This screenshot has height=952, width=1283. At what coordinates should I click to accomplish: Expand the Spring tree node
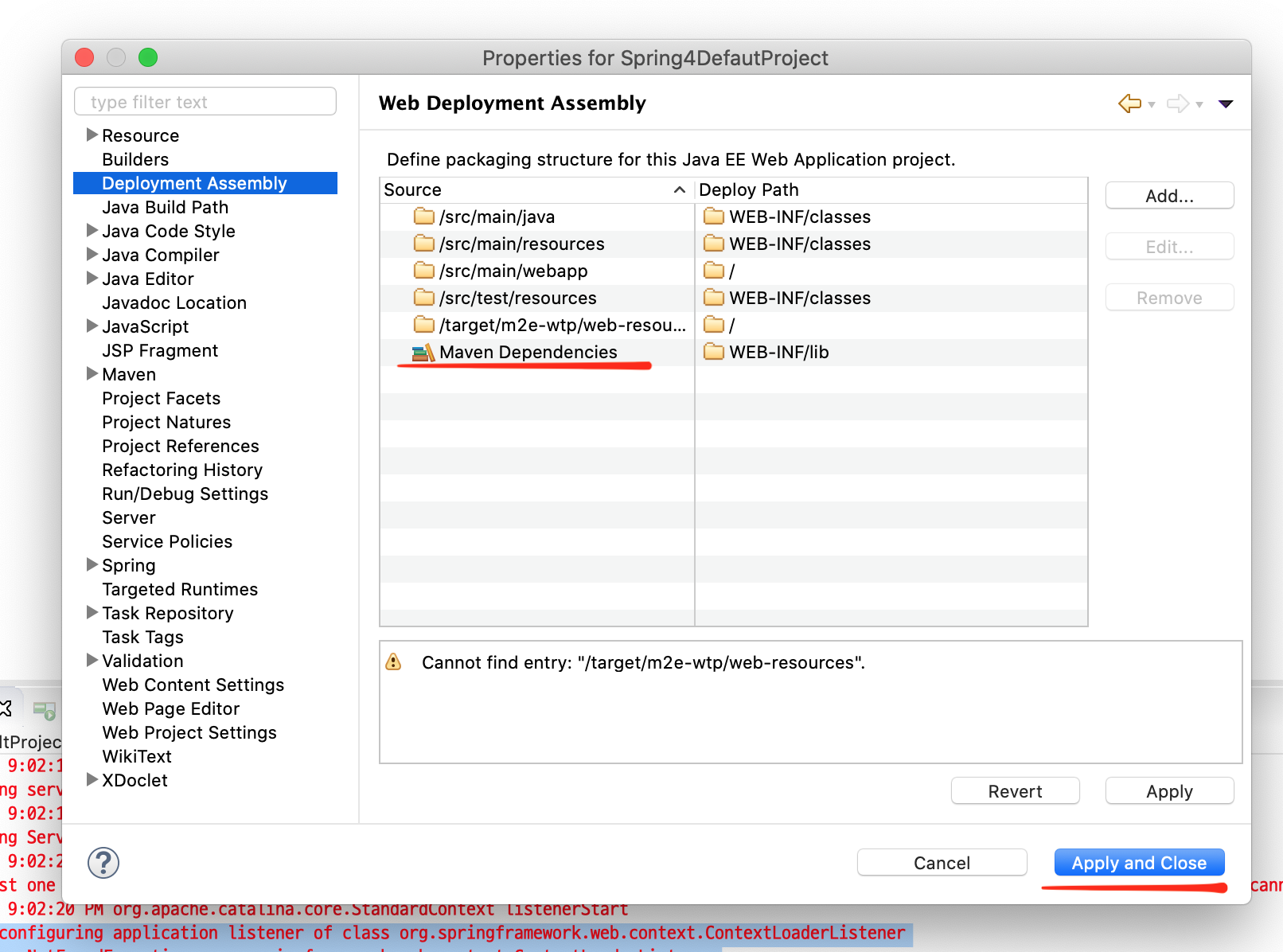[x=92, y=564]
